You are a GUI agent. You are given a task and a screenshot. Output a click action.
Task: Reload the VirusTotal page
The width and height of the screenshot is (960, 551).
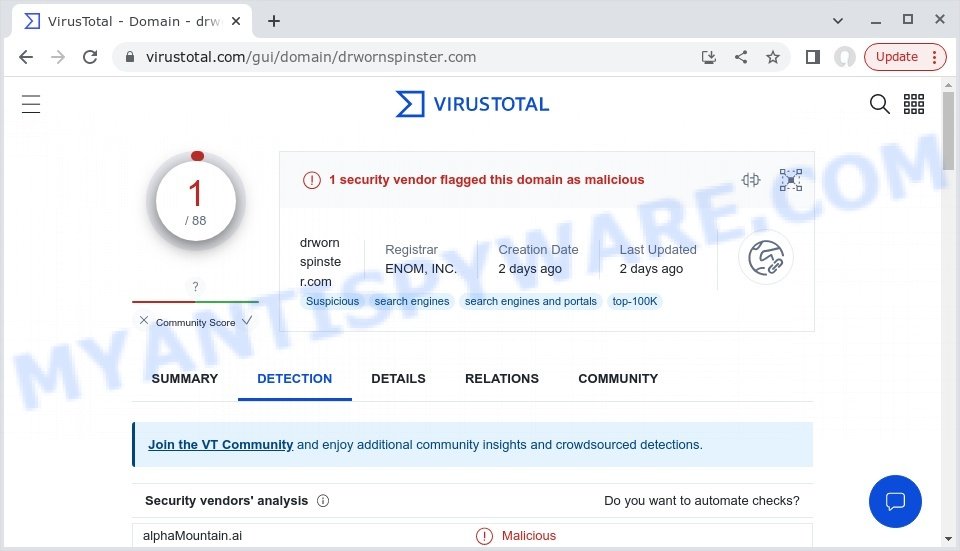pyautogui.click(x=90, y=57)
